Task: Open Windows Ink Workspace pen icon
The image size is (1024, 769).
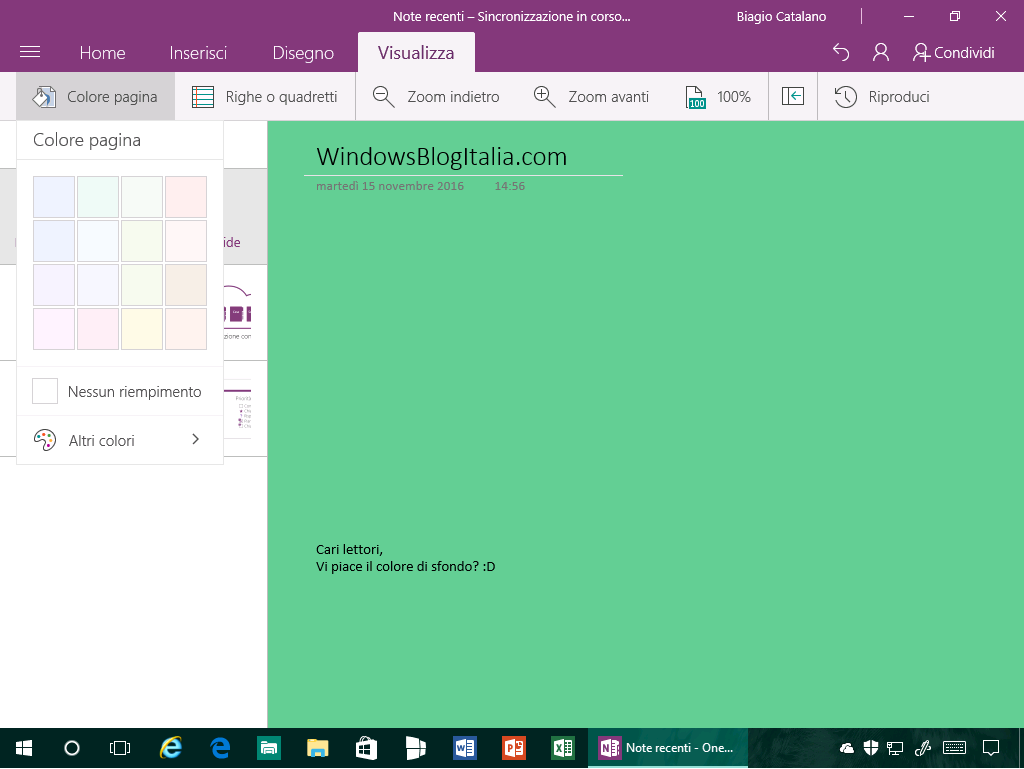Action: pos(923,748)
